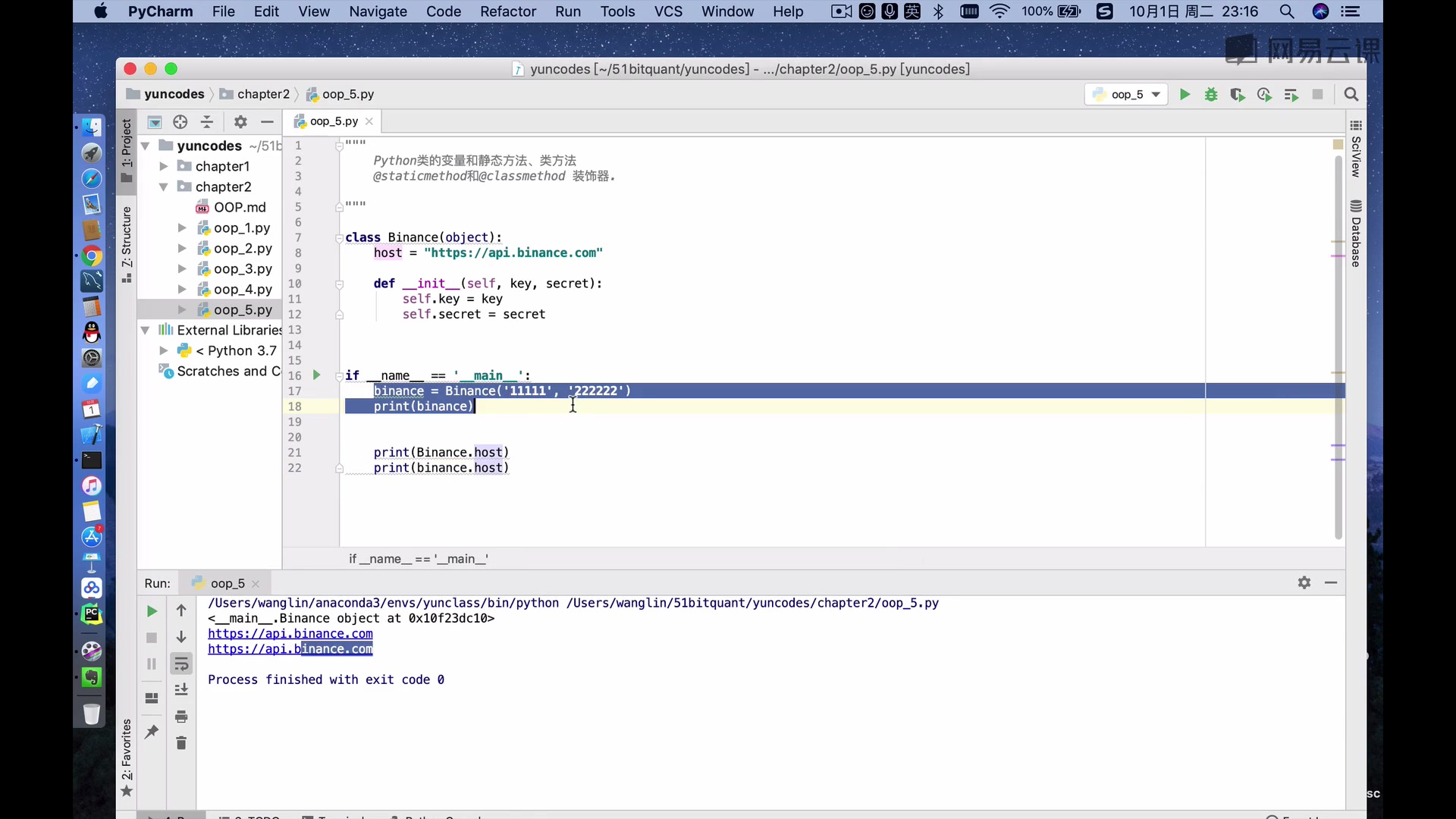Rerun oop_5 in Run panel
Screen dimensions: 1456x819
tap(152, 611)
